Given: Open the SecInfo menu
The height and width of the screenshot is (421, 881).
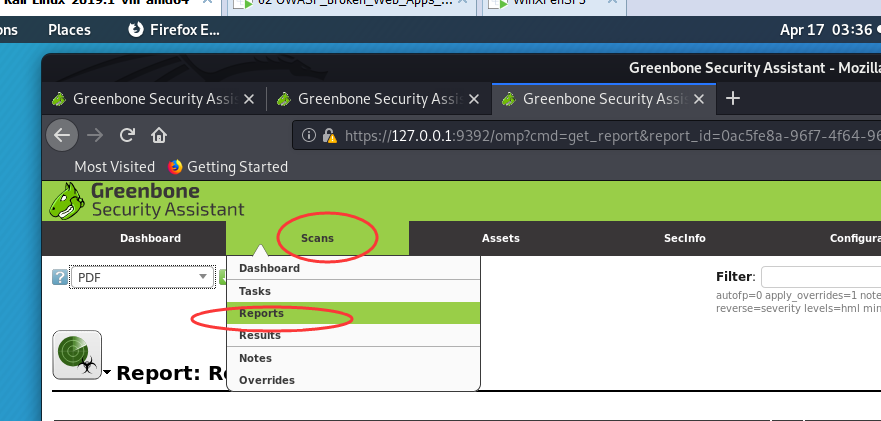Looking at the screenshot, I should point(684,238).
